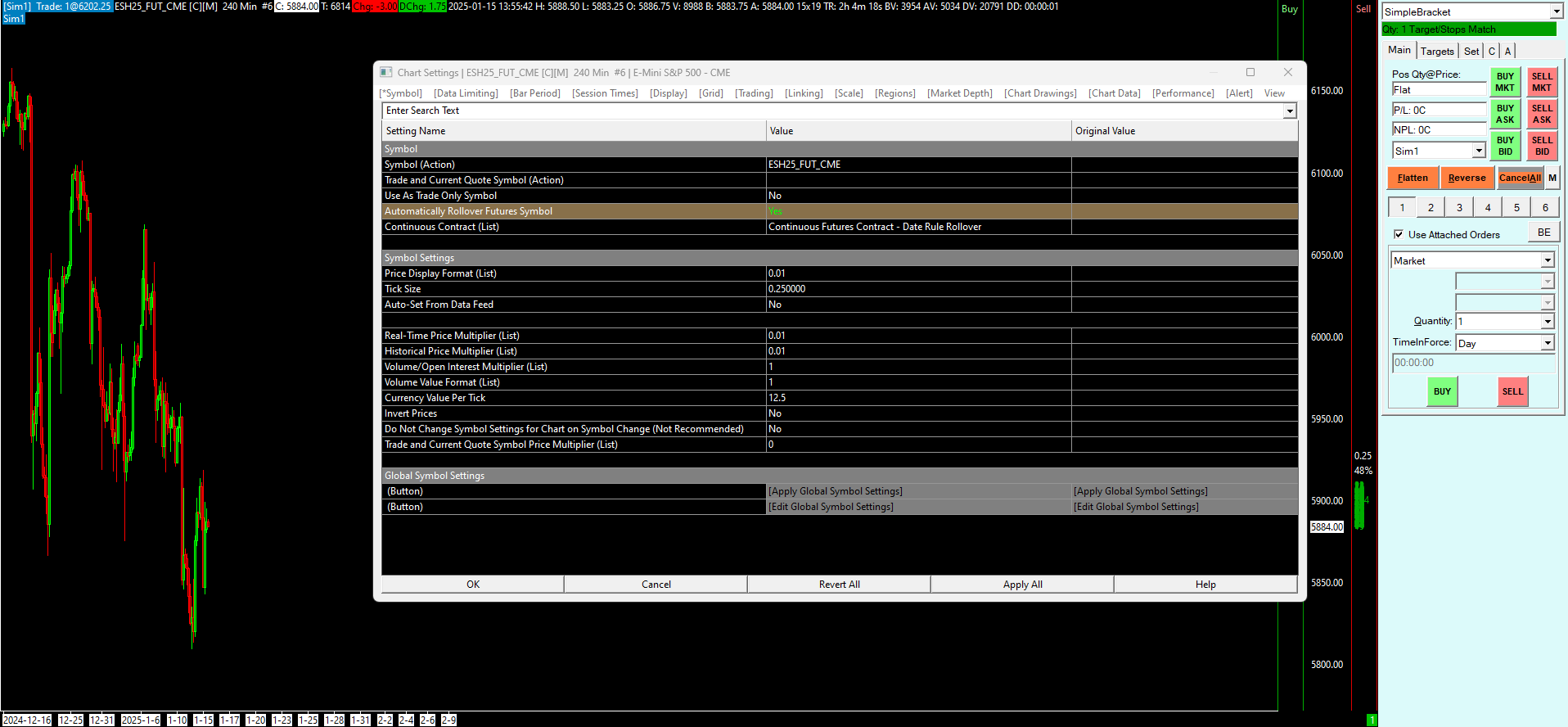Click the BE breakeven button
This screenshot has height=727, width=1568.
pos(1543,233)
